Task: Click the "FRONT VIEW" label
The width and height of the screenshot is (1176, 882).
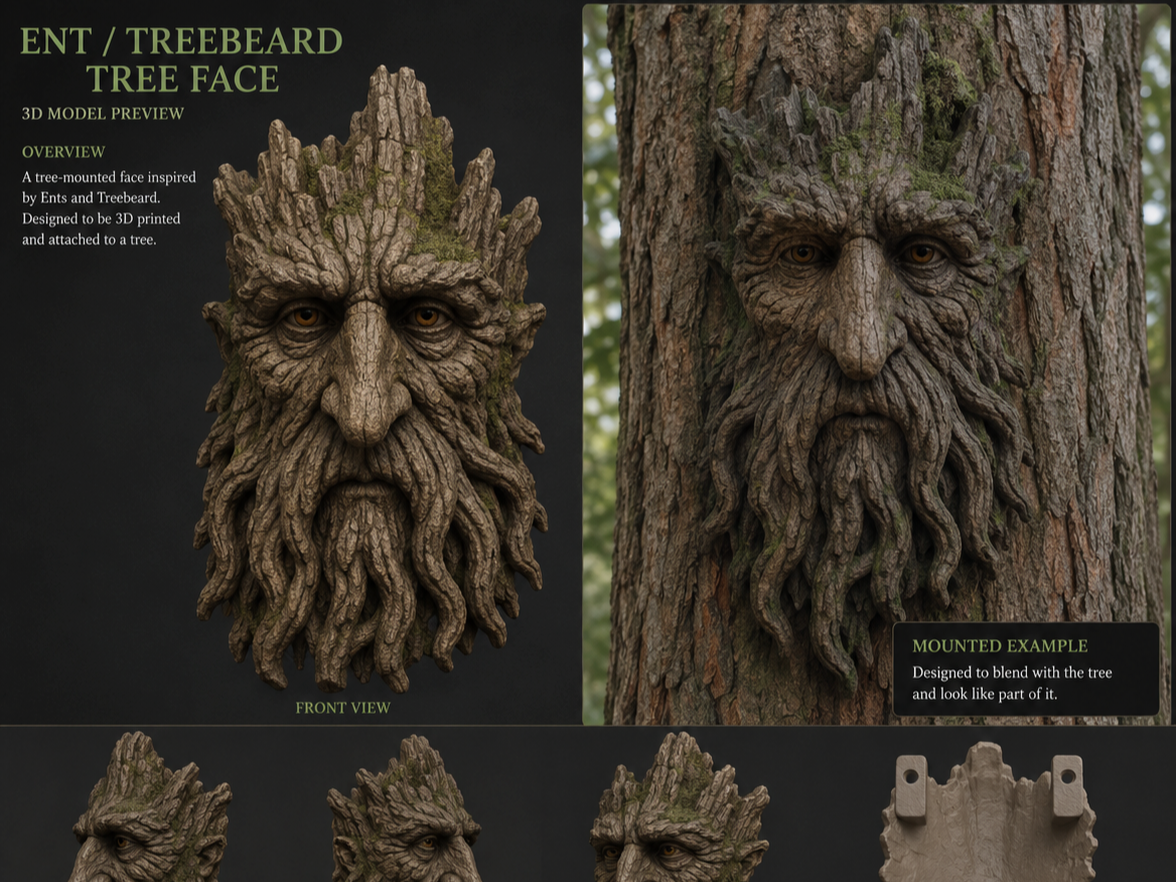Action: tap(343, 707)
